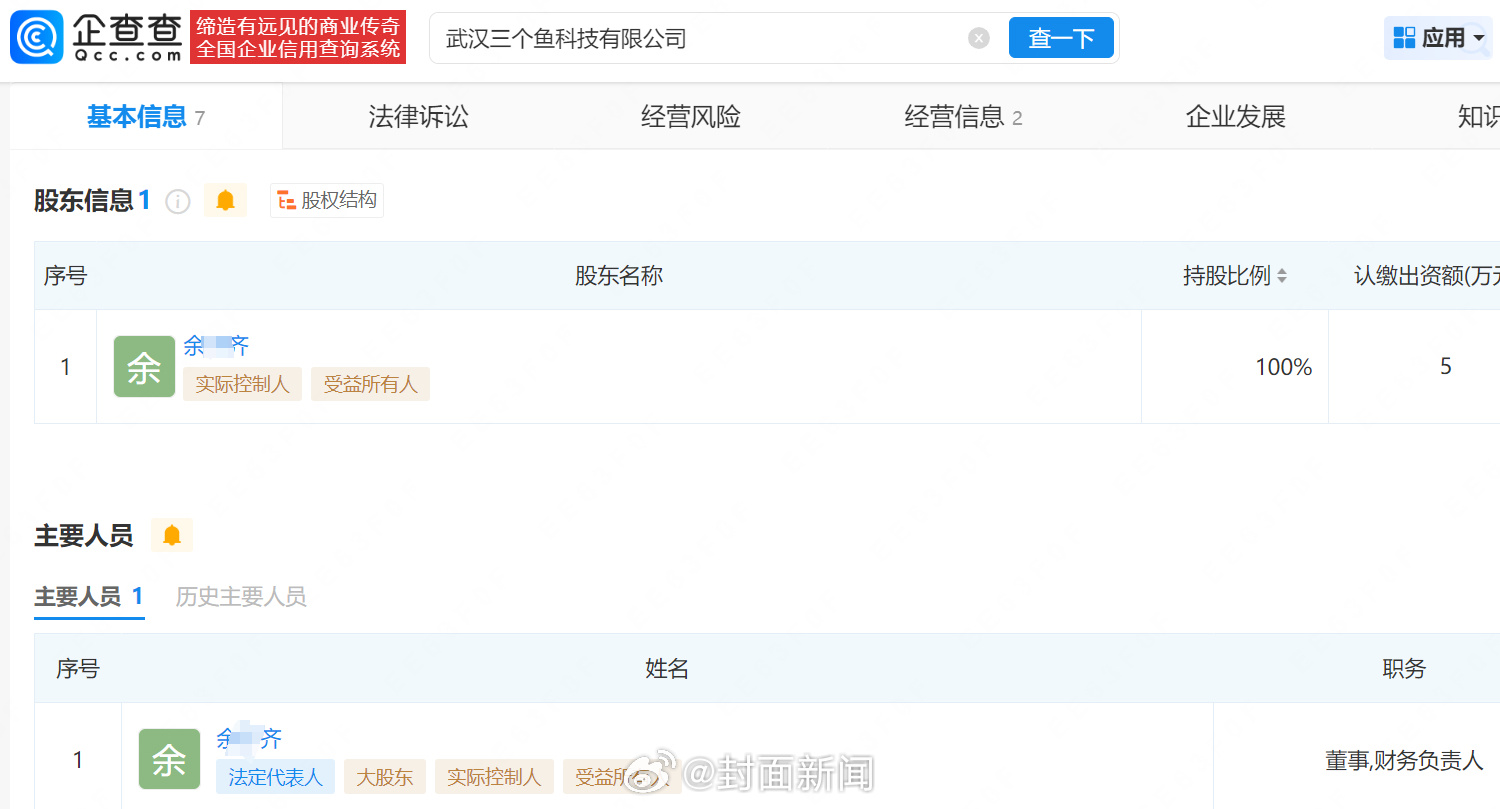This screenshot has width=1500, height=809.
Task: Click the 职务 column header
Action: (x=1404, y=669)
